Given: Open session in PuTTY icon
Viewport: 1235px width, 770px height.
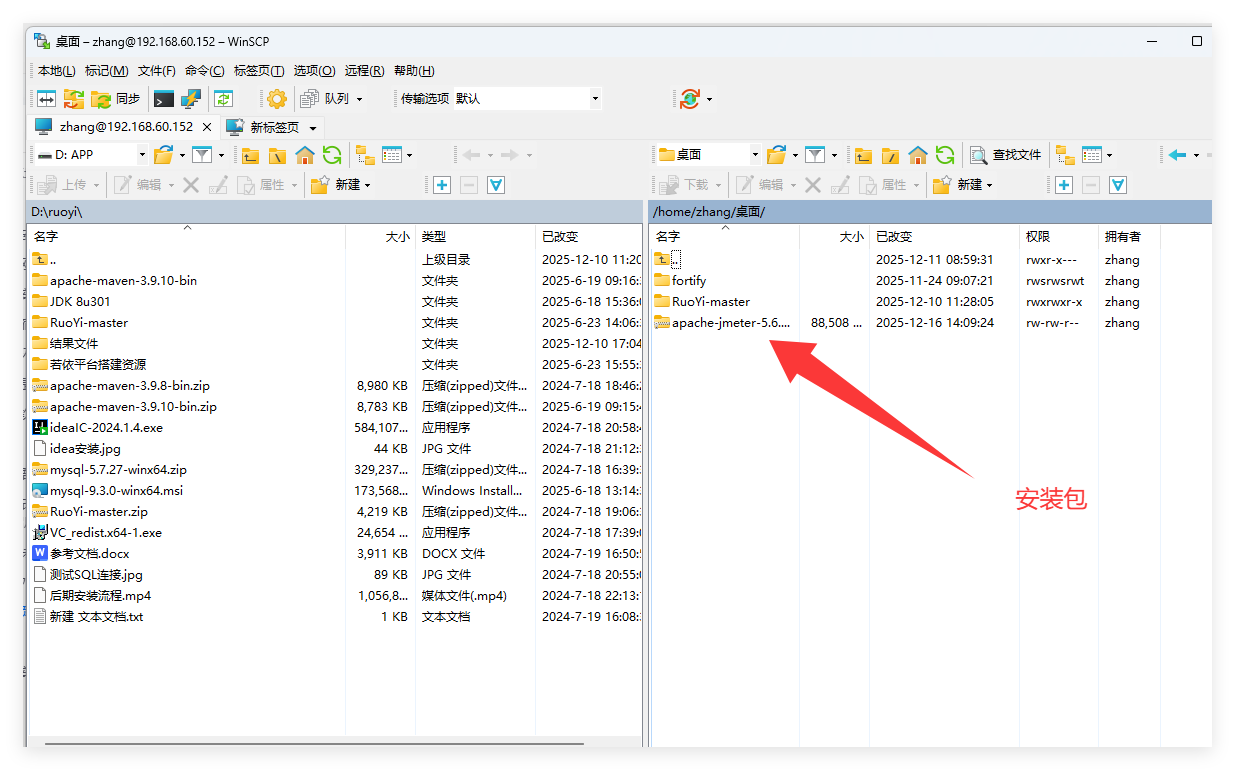Looking at the screenshot, I should point(191,99).
